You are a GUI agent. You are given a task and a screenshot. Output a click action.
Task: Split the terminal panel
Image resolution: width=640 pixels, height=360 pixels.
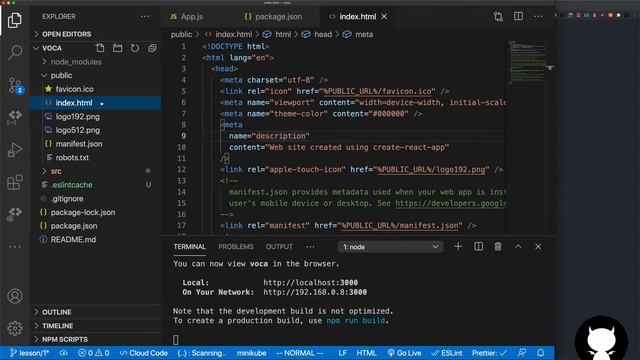pos(478,247)
